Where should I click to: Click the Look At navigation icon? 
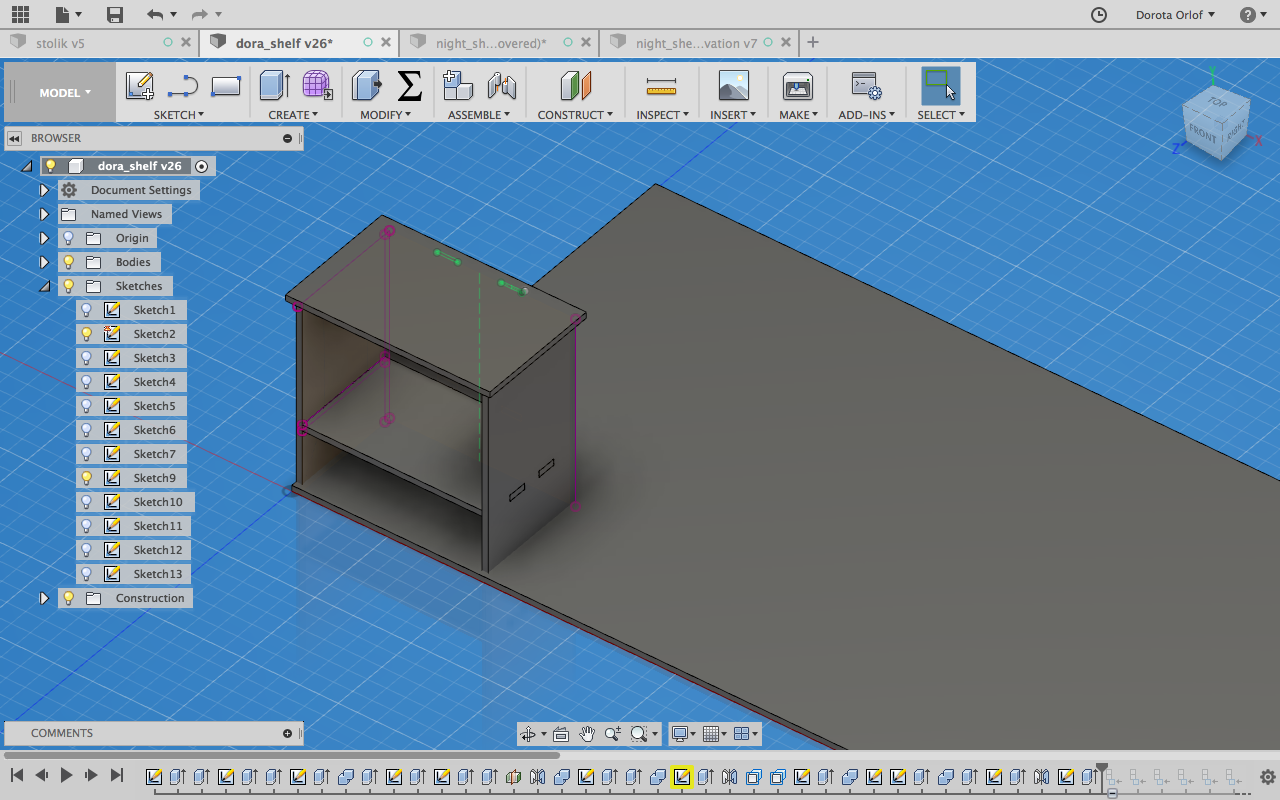click(x=561, y=734)
